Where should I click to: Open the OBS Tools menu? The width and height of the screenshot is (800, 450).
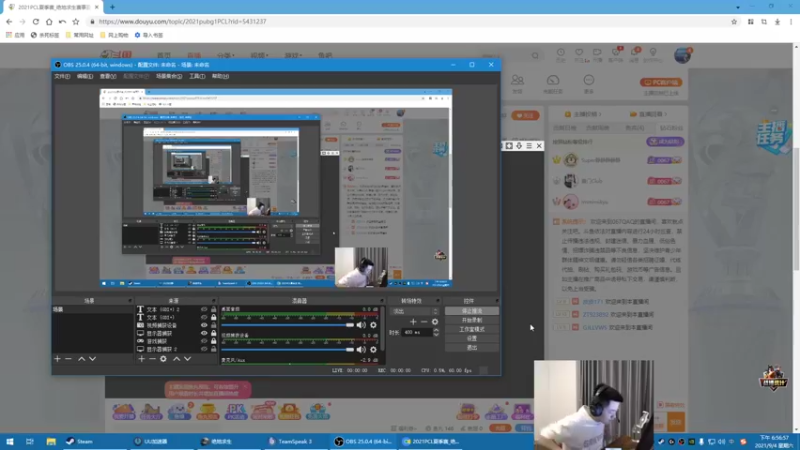tap(197, 76)
